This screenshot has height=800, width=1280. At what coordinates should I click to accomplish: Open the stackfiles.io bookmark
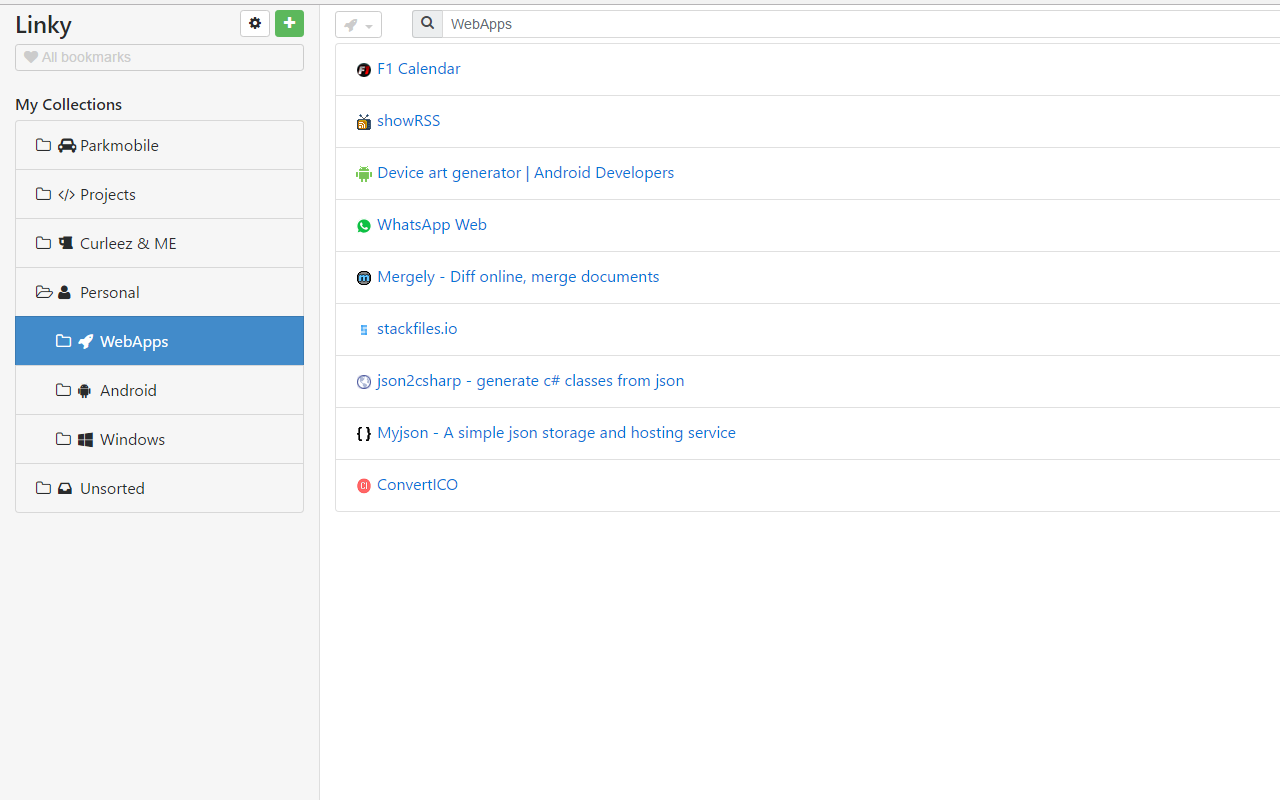pos(417,329)
